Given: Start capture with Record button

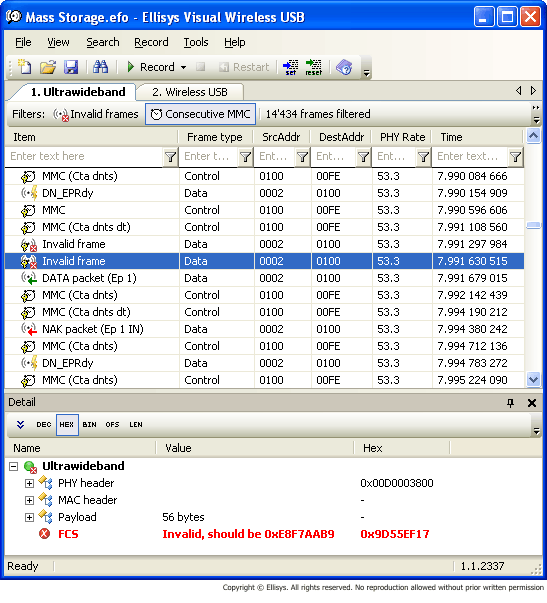Looking at the screenshot, I should pos(152,67).
